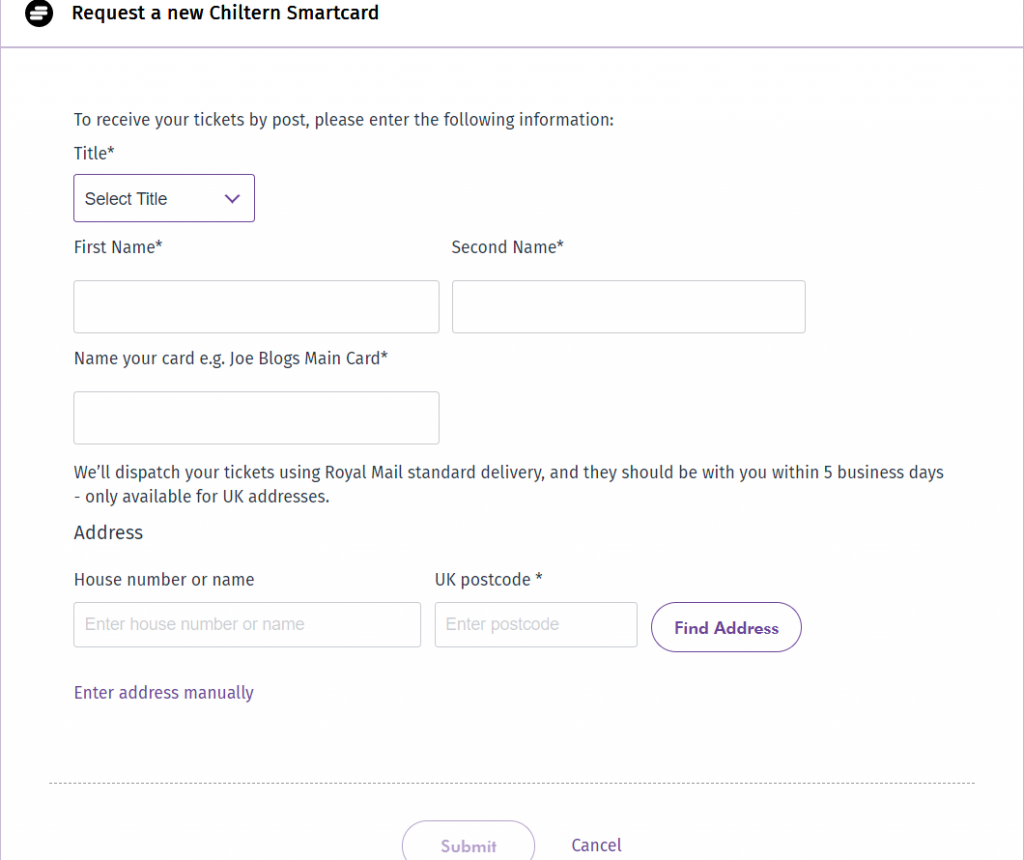Click the Find Address button
The image size is (1024, 860).
pos(726,627)
